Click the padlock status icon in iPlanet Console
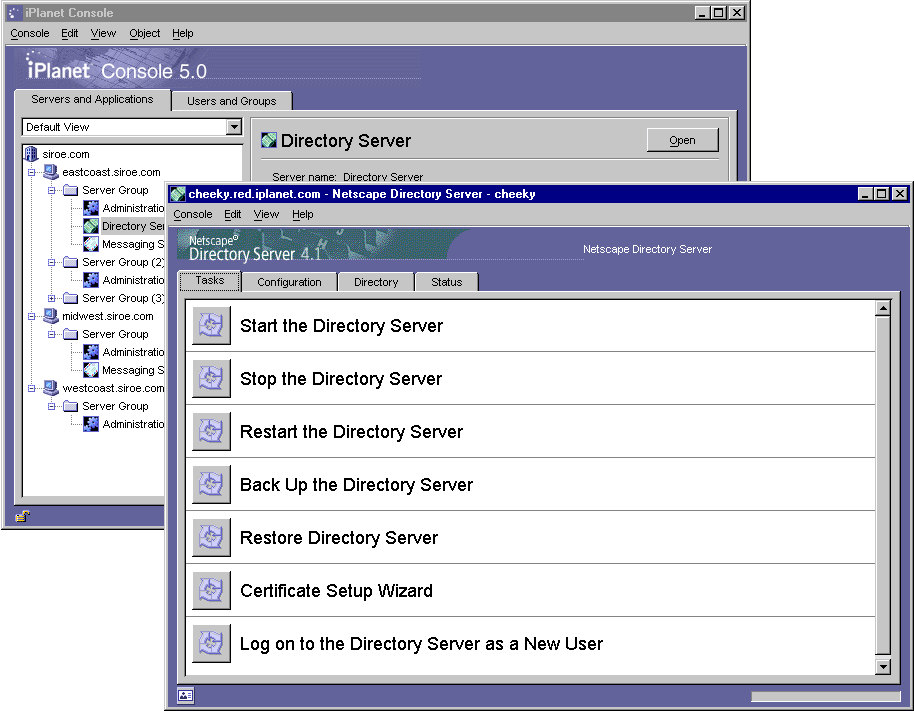Viewport: 914px width, 711px height. [x=23, y=516]
